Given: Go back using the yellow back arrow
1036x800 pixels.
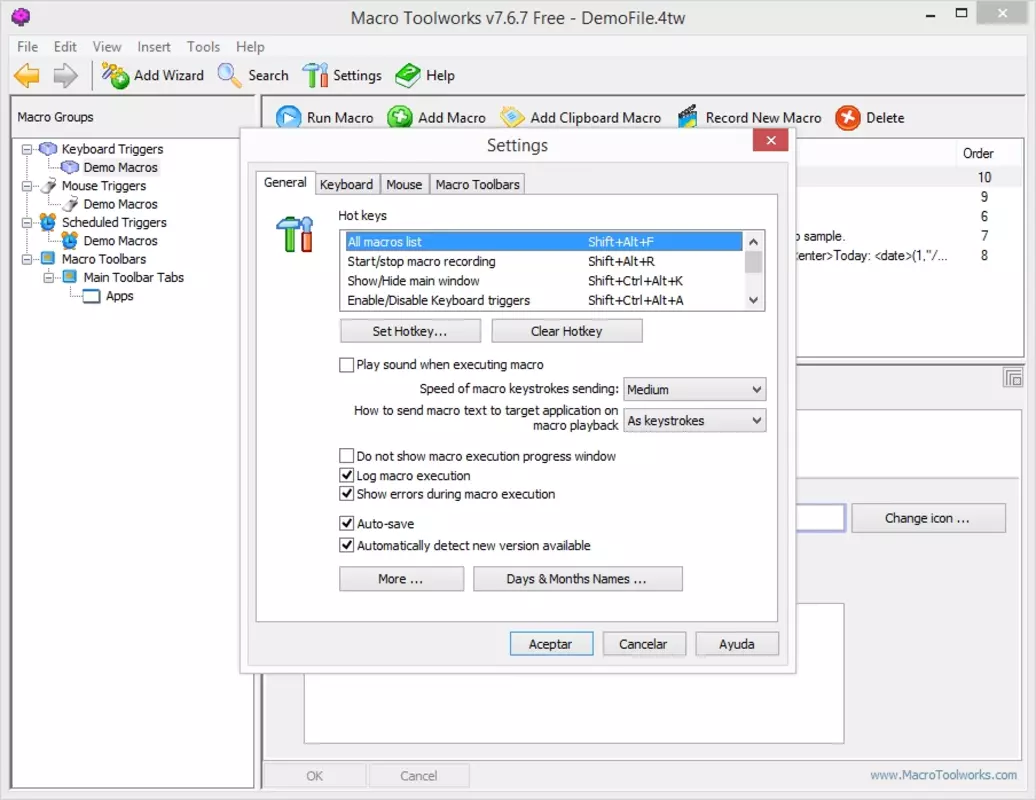Looking at the screenshot, I should pos(27,75).
